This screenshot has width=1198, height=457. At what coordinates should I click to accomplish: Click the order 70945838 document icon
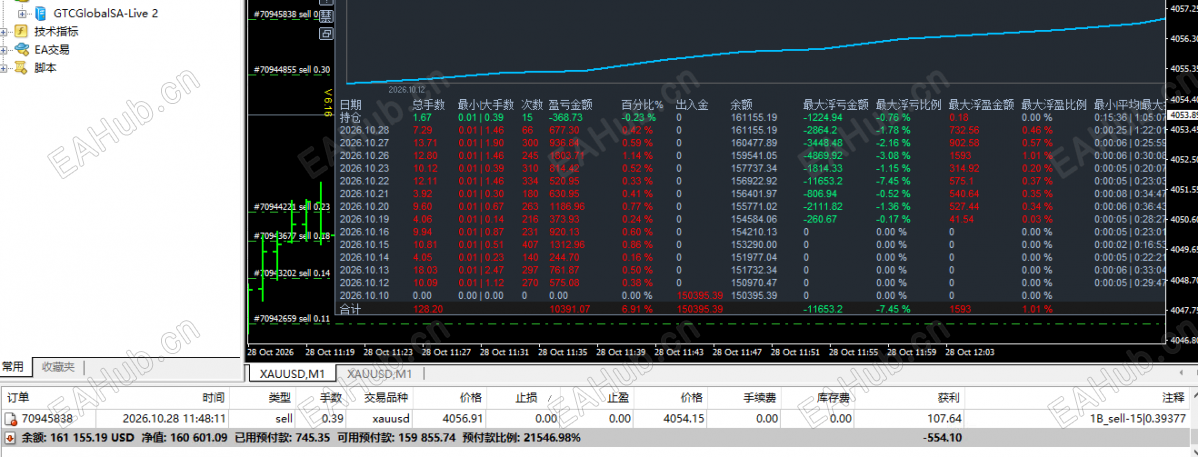pyautogui.click(x=11, y=419)
